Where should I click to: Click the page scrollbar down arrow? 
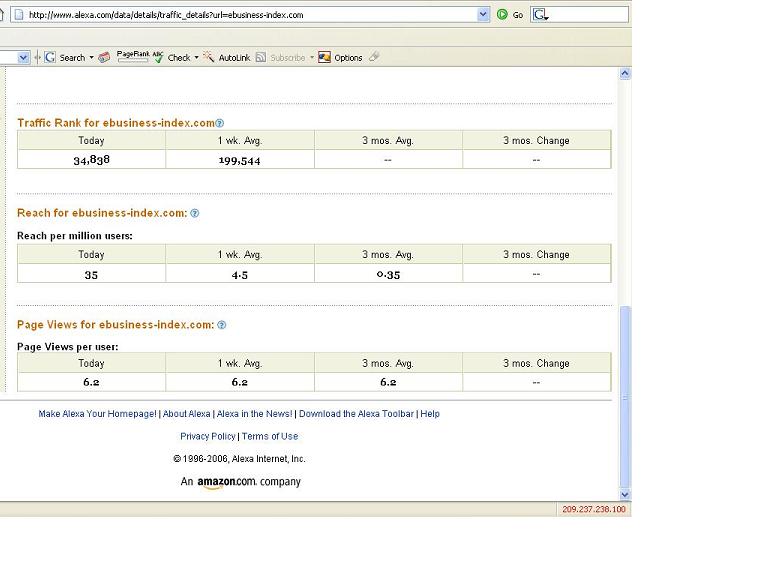(x=625, y=495)
